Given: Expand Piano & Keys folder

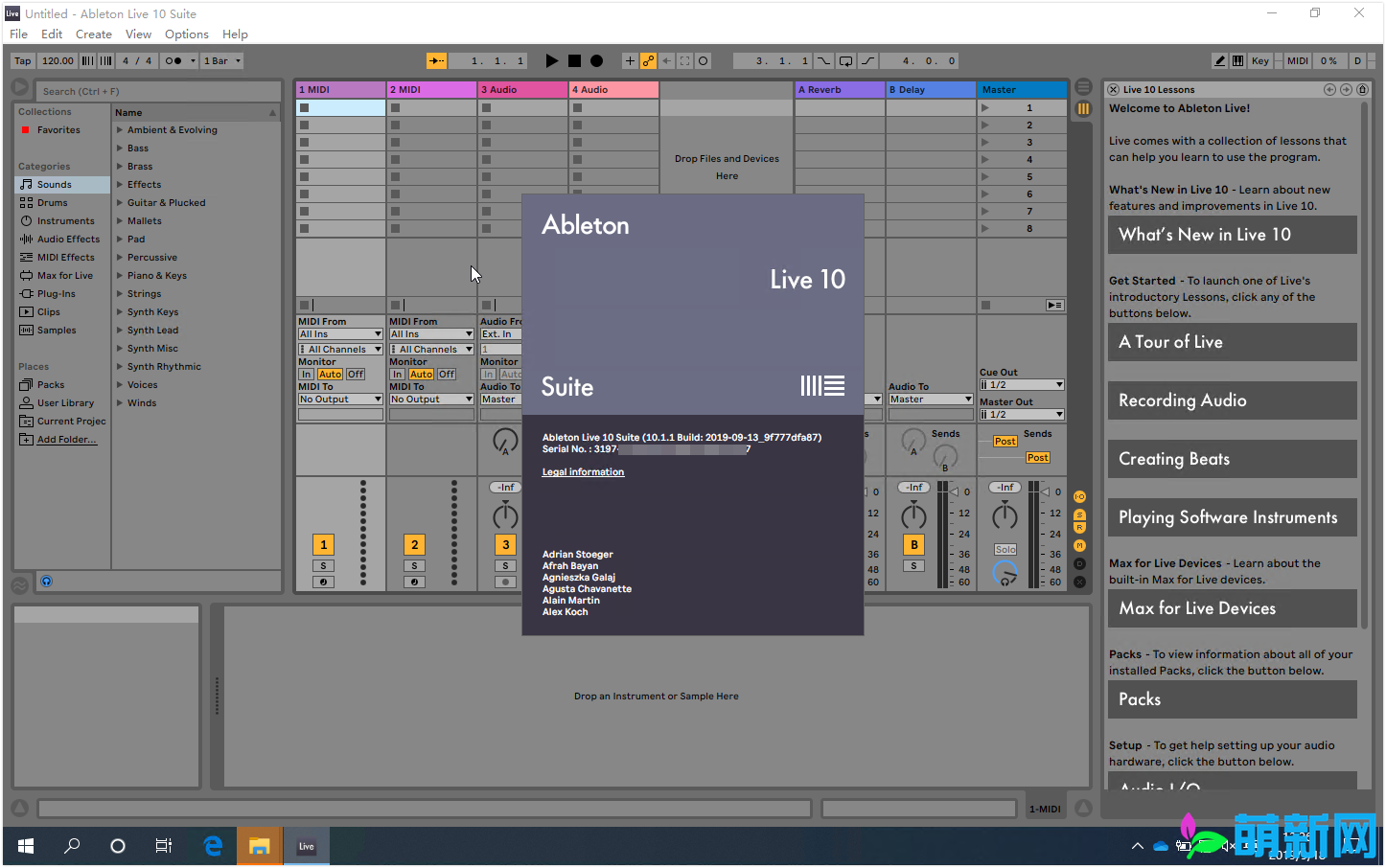Looking at the screenshot, I should pyautogui.click(x=120, y=275).
